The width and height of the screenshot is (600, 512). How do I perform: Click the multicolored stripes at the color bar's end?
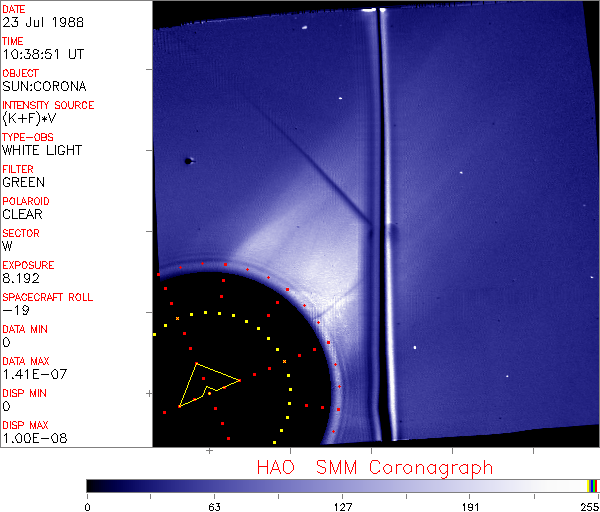(x=592, y=486)
